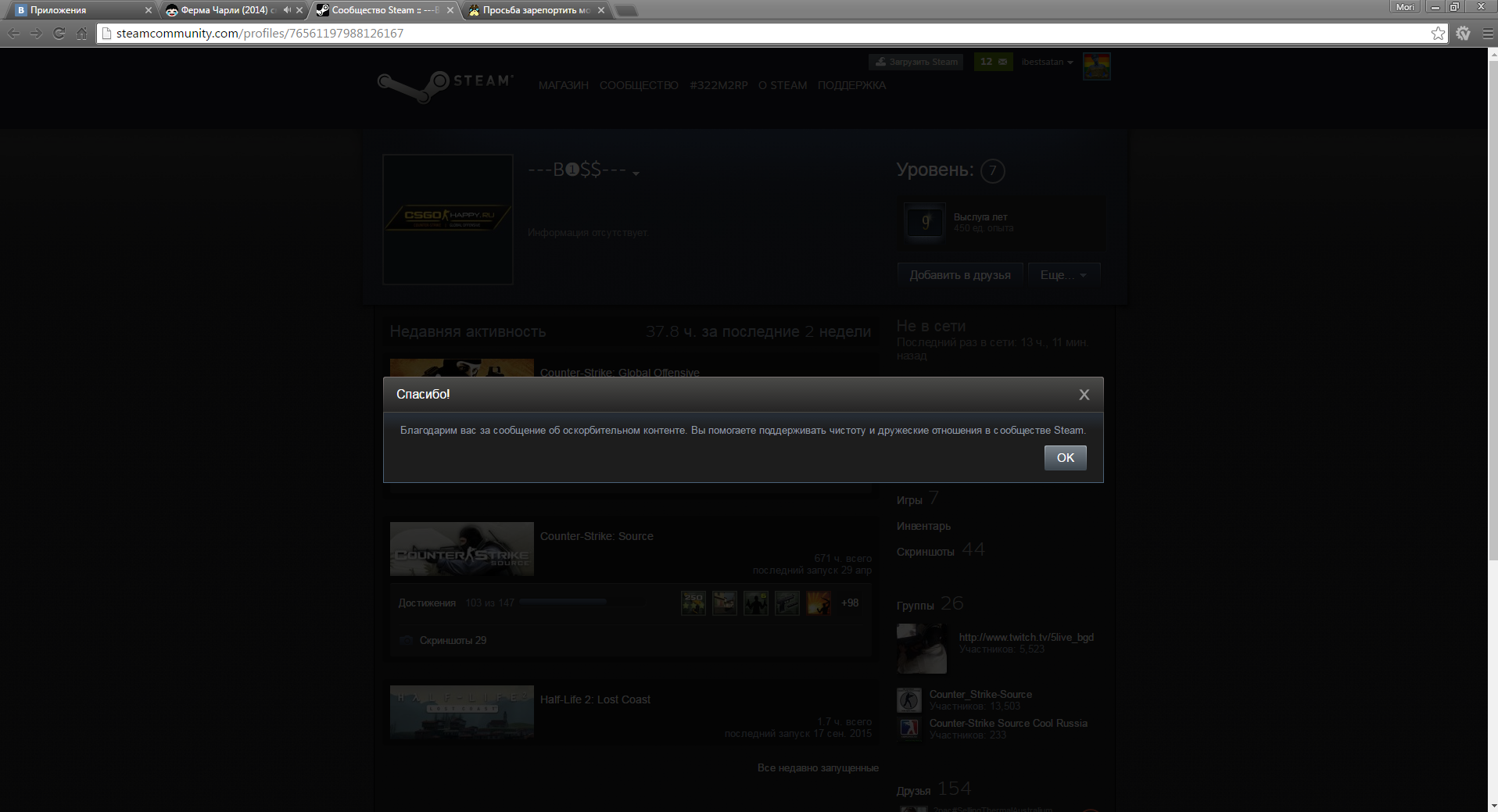Click the second Counter-Strike: Source achievement icon
This screenshot has width=1498, height=812.
click(x=725, y=603)
